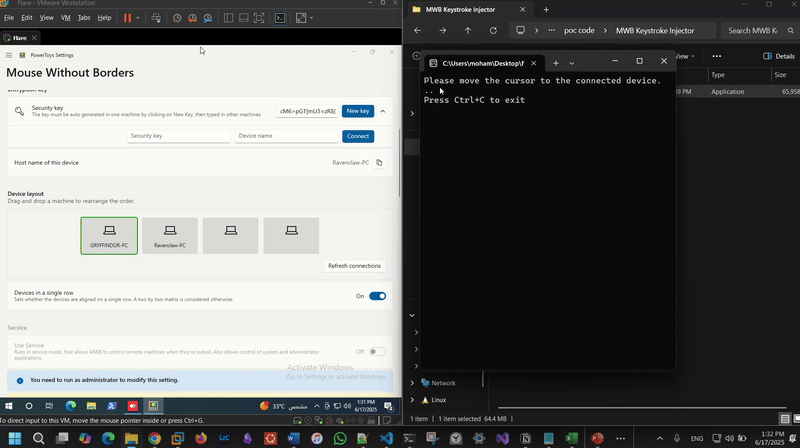Open VMware stretch mode dropdown arrow
The width and height of the screenshot is (800, 448).
pos(311,18)
